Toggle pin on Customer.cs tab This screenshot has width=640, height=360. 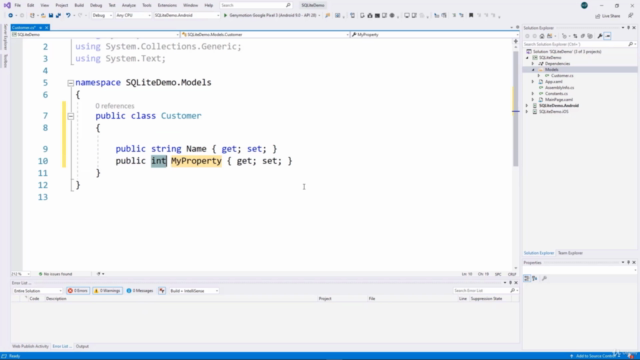[x=41, y=27]
